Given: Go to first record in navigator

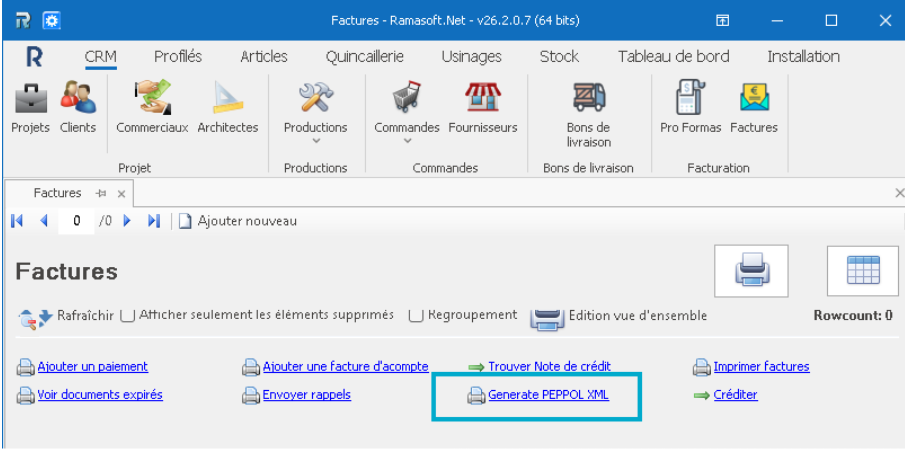Looking at the screenshot, I should 17,221.
